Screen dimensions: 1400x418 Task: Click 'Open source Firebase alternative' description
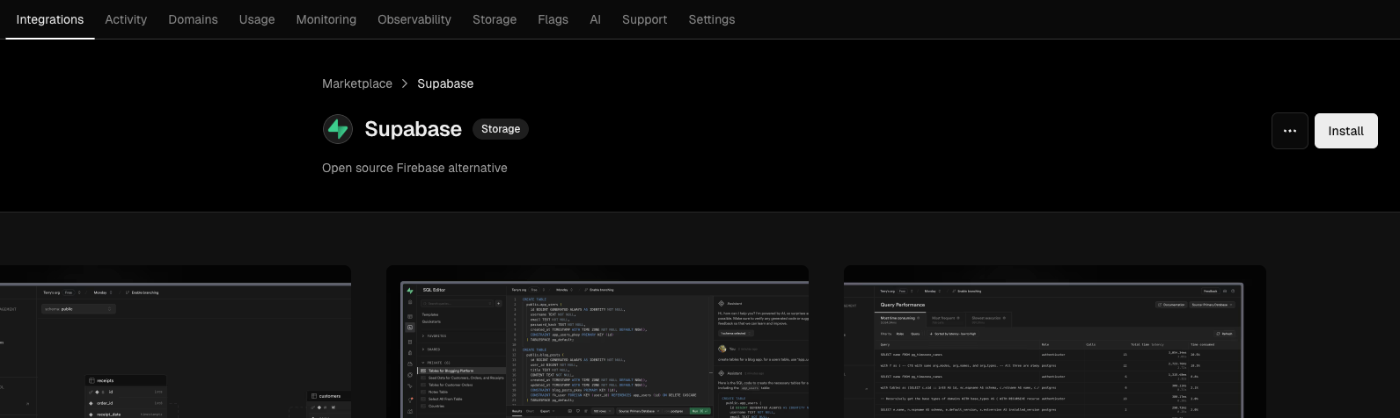(415, 168)
